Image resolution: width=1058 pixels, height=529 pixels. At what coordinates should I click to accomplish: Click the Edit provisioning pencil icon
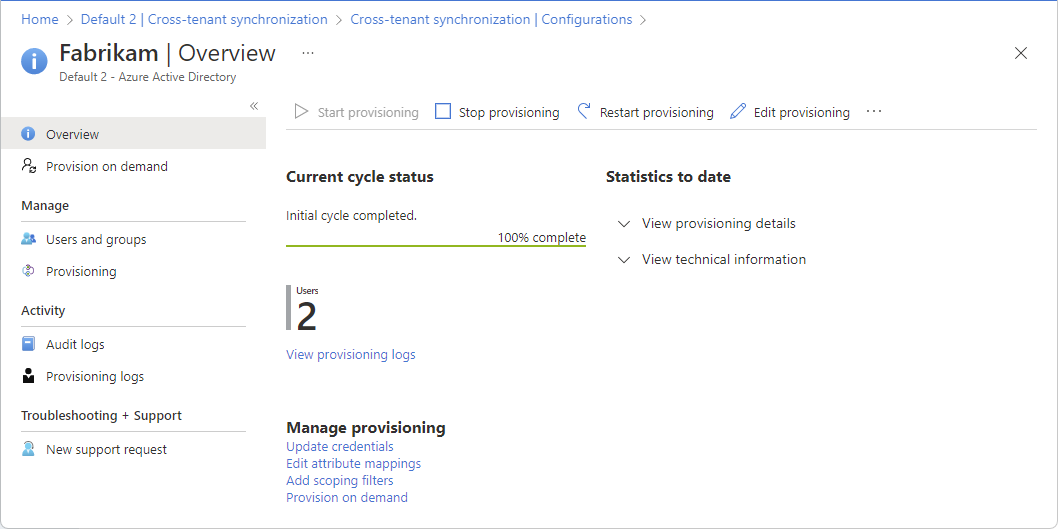[738, 111]
